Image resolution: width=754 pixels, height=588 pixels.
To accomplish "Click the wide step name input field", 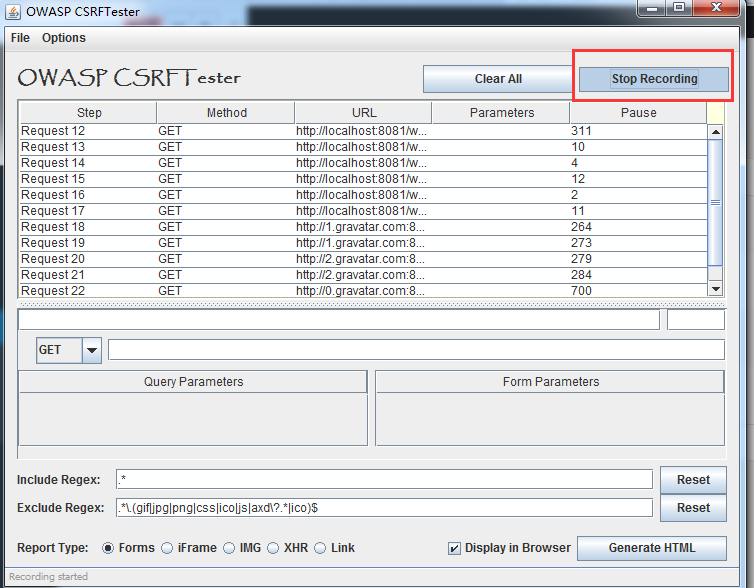I will tap(339, 320).
